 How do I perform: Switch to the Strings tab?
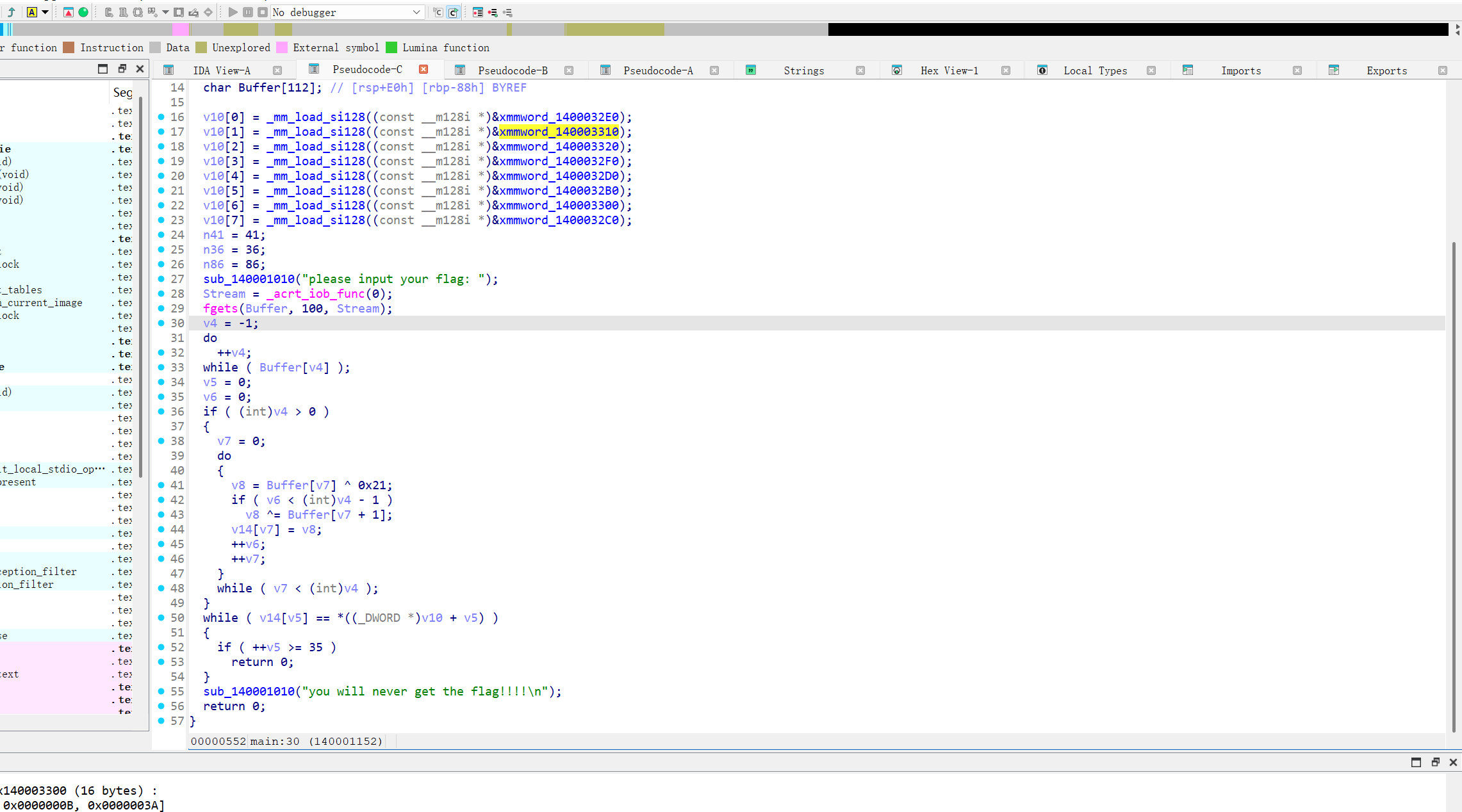pyautogui.click(x=803, y=70)
